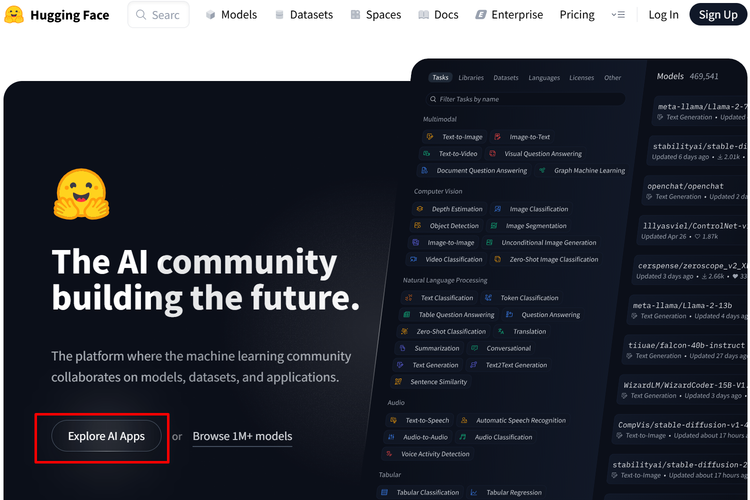The image size is (750, 500).
Task: Click the Document Question Answering icon
Action: (x=424, y=170)
